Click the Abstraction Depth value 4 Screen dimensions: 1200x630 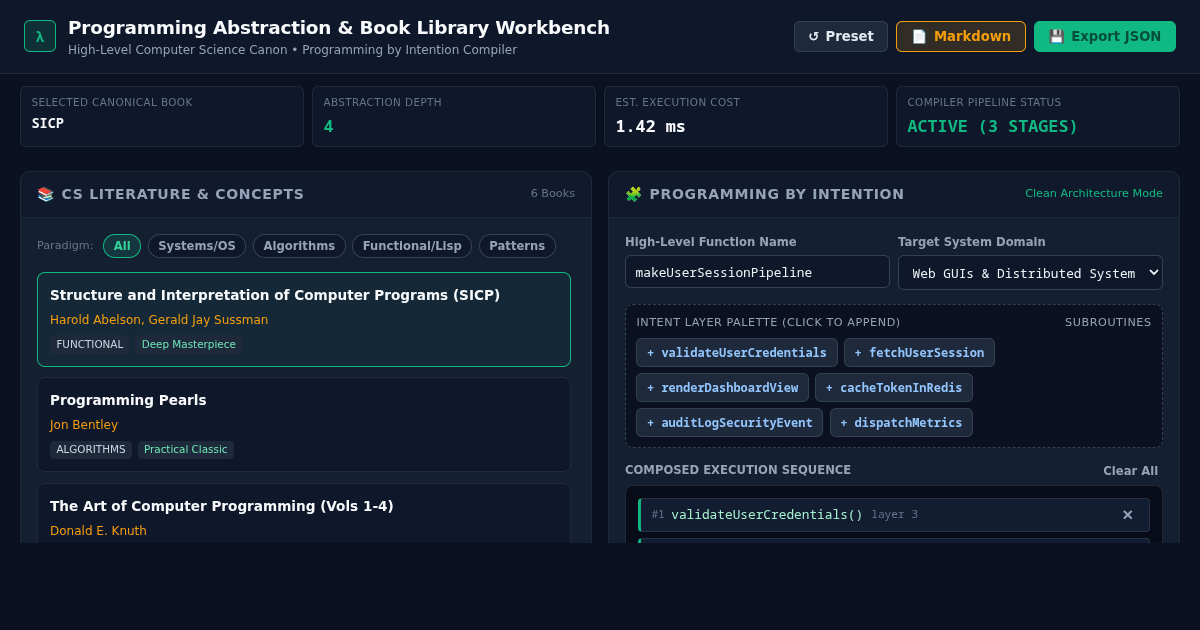[328, 127]
